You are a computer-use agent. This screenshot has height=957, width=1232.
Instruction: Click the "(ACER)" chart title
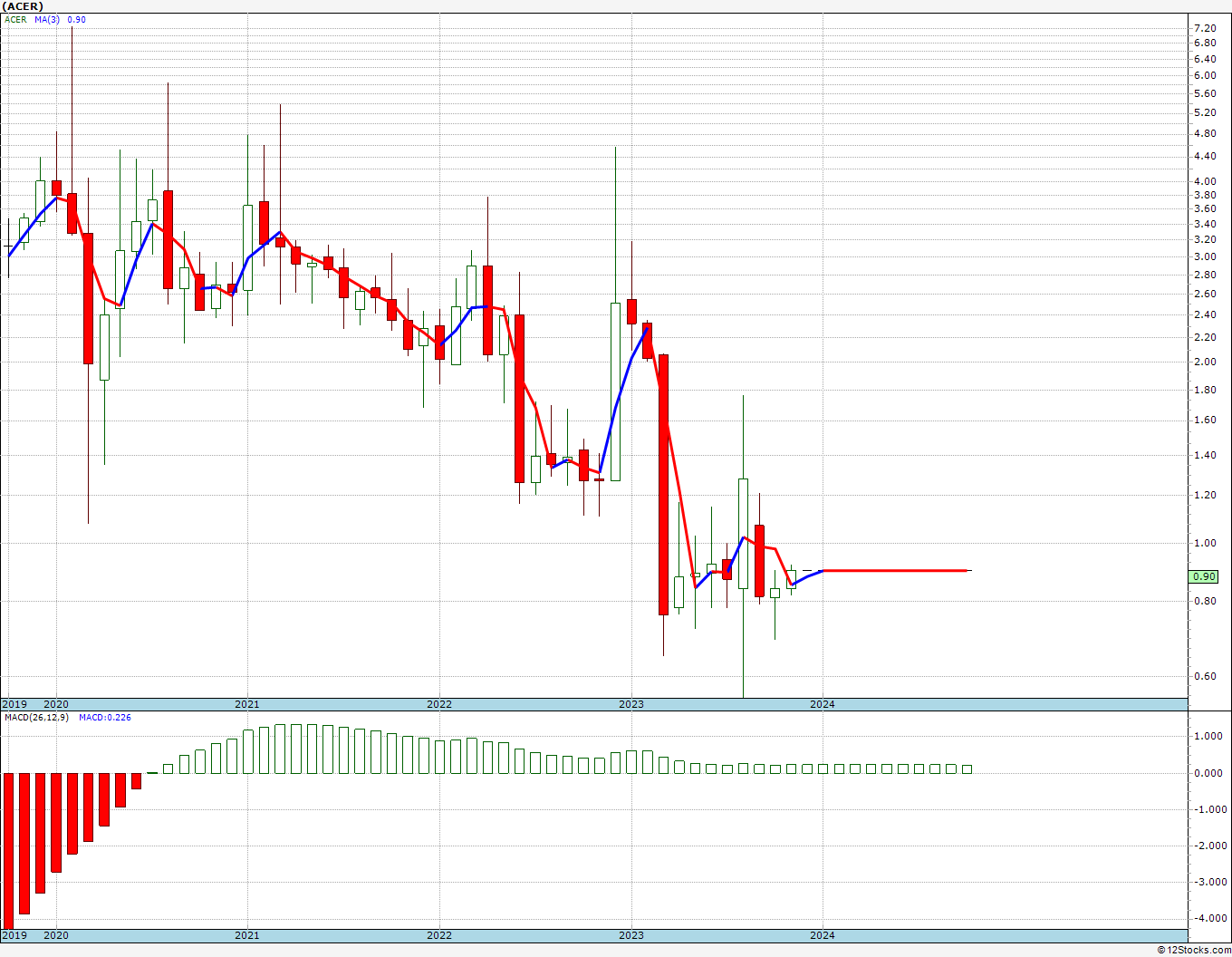(x=23, y=6)
